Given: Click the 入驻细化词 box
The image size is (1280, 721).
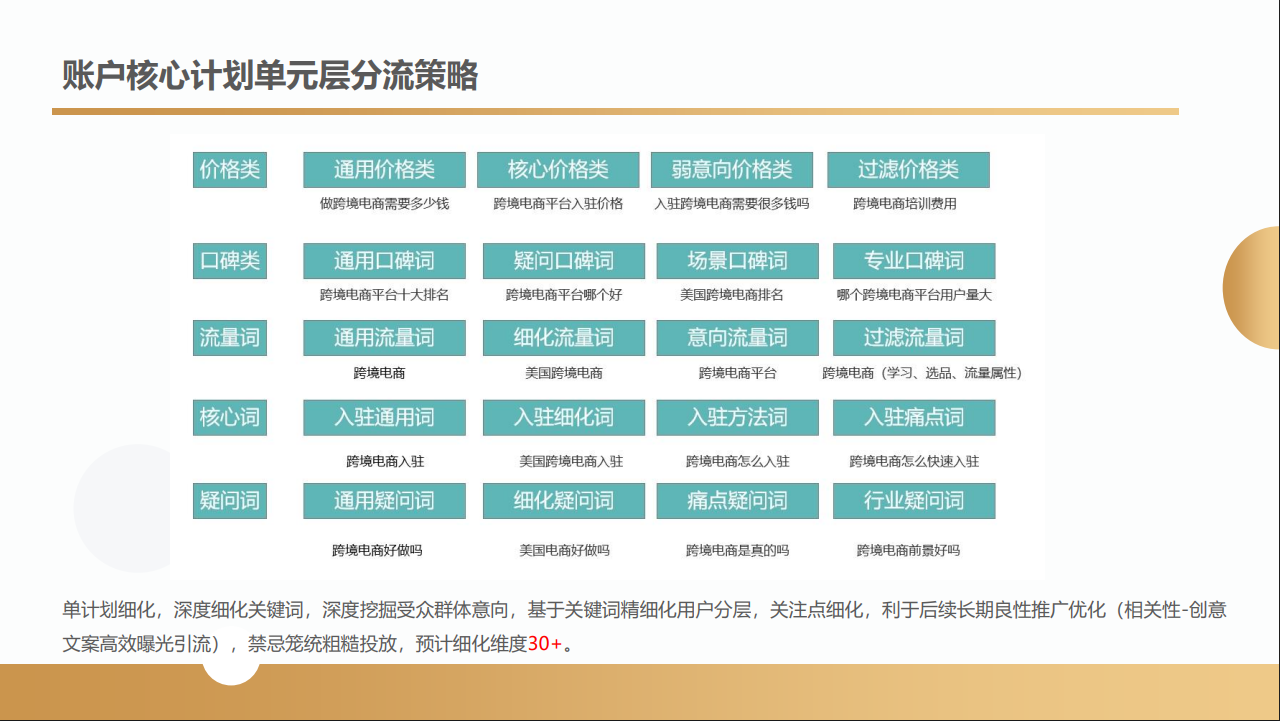Looking at the screenshot, I should click(564, 417).
